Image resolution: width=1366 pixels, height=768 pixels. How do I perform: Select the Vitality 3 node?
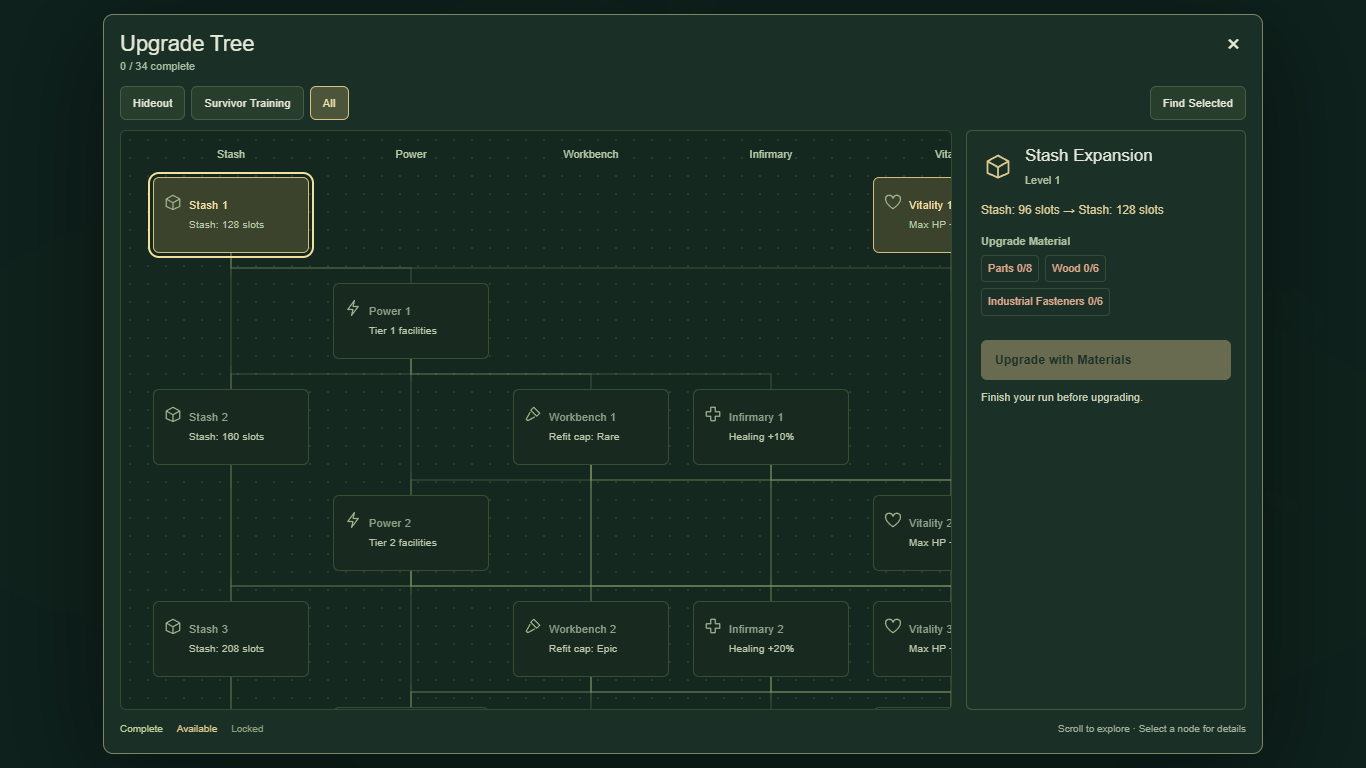[912, 639]
